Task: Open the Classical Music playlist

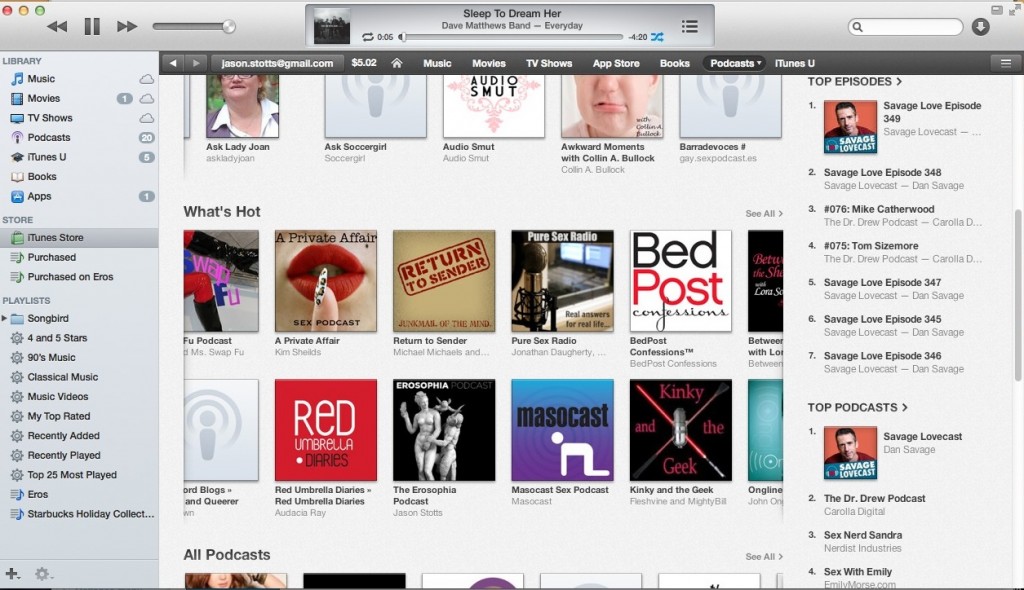Action: pyautogui.click(x=62, y=377)
